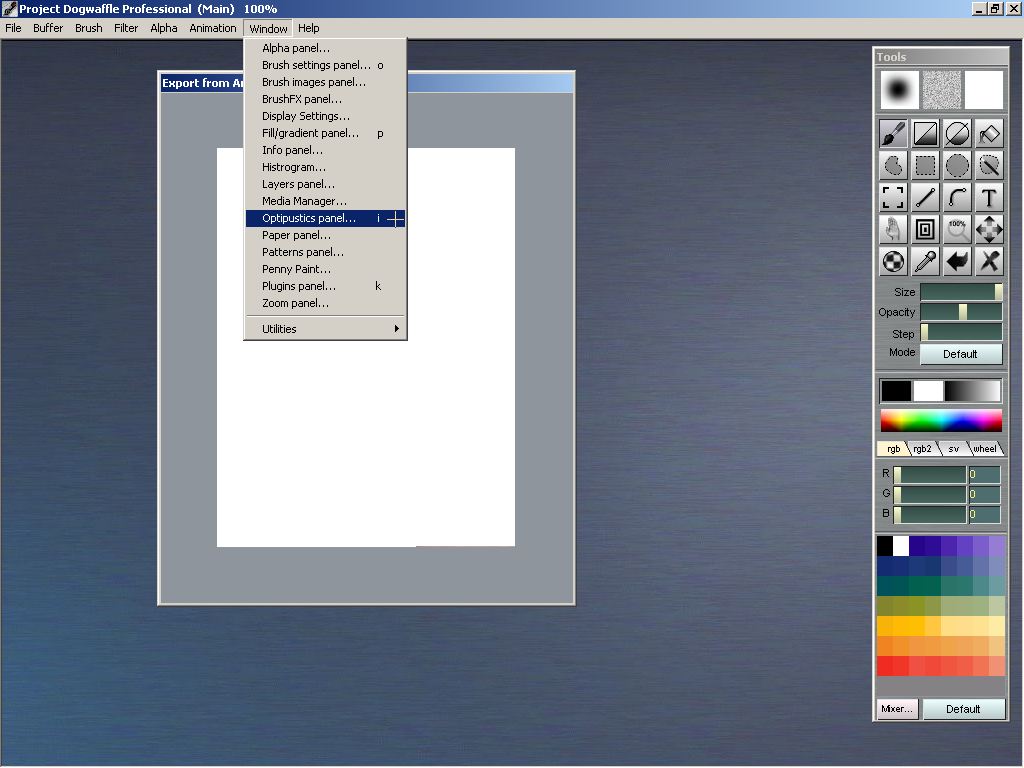Image resolution: width=1024 pixels, height=768 pixels.
Task: Select the eyedropper color picker tool
Action: coord(925,262)
